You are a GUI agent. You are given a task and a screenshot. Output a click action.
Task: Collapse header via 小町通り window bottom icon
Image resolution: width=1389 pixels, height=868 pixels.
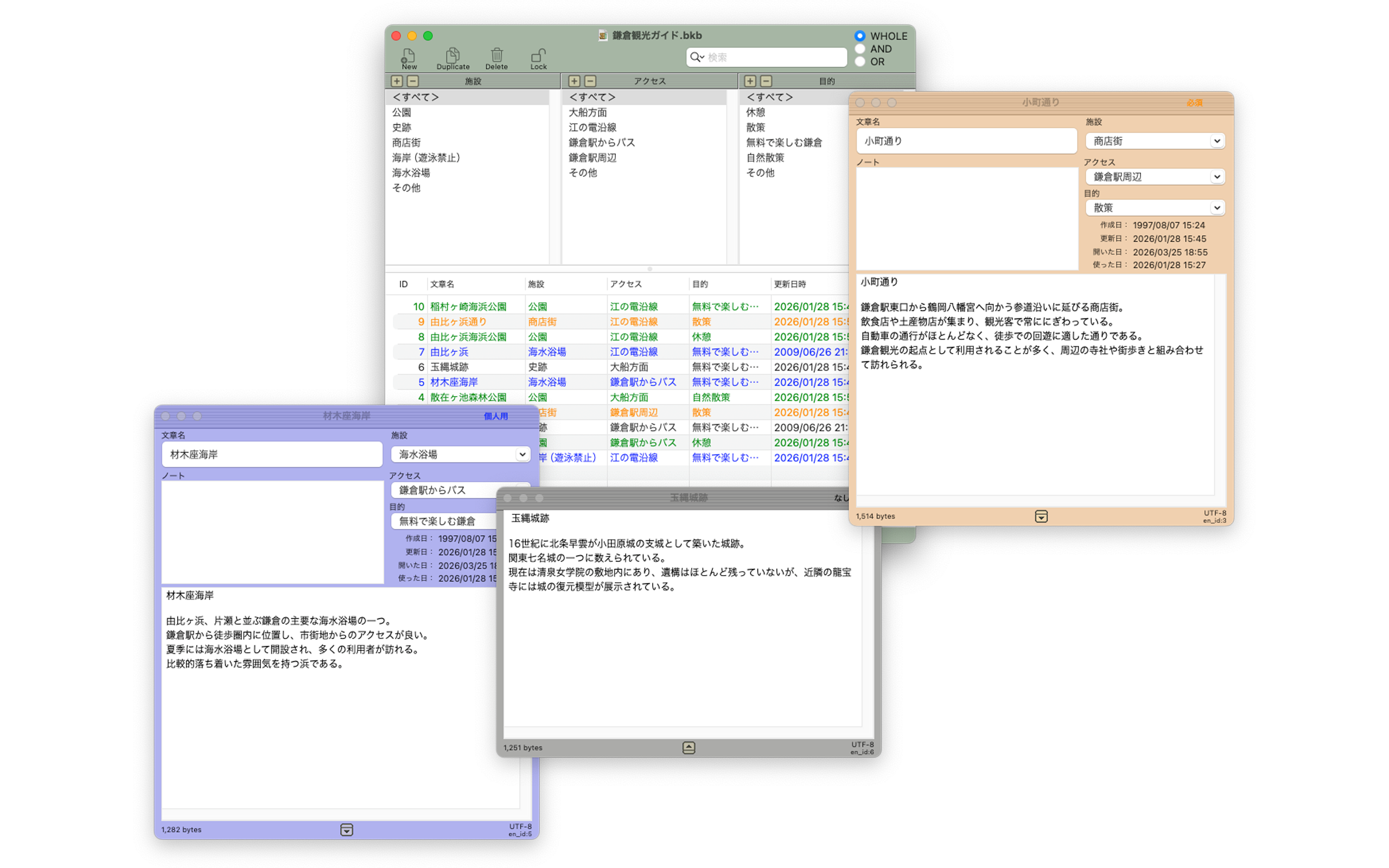click(x=1041, y=516)
